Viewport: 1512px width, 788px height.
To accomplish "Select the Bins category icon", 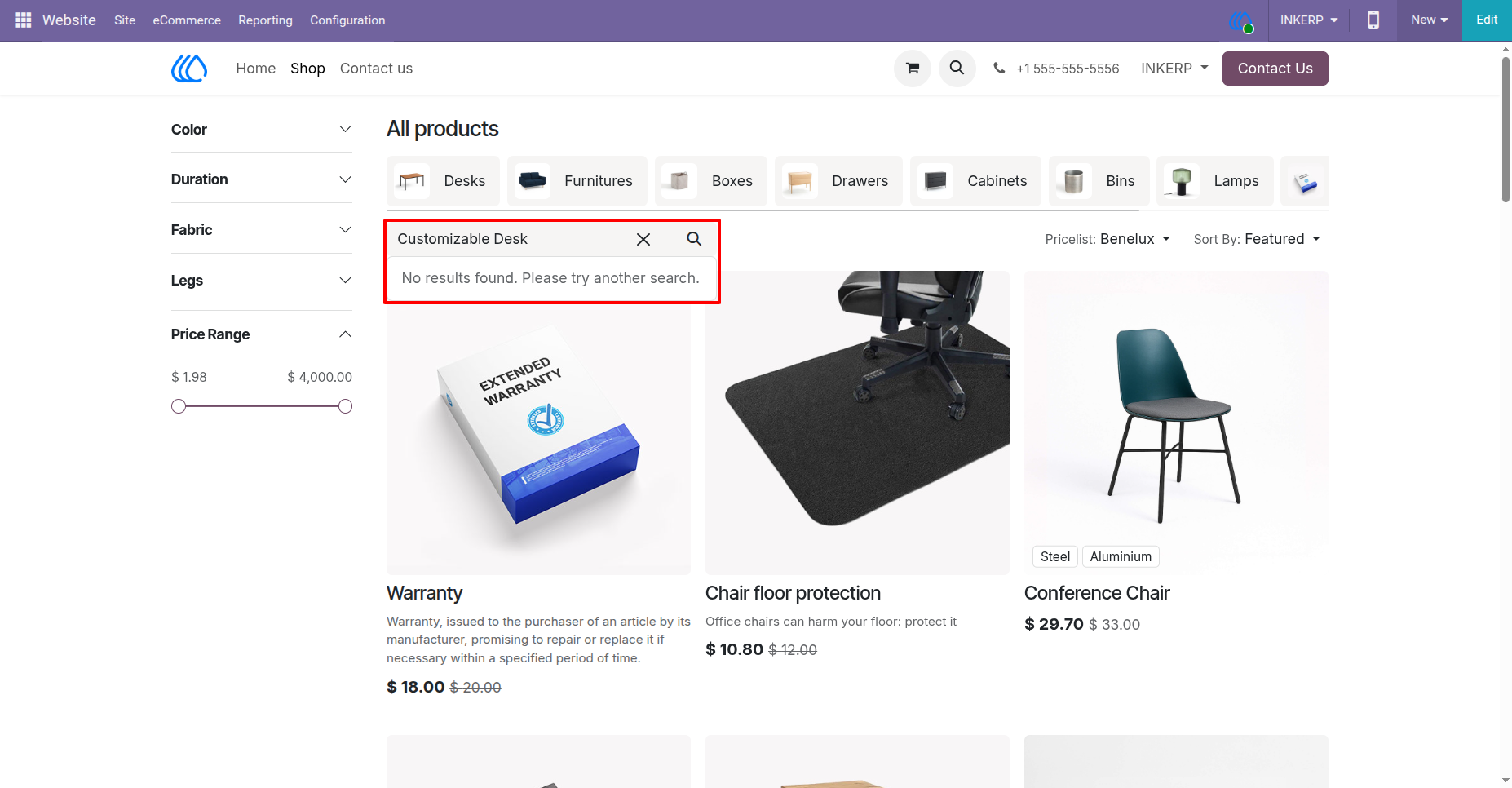I will 1074,181.
